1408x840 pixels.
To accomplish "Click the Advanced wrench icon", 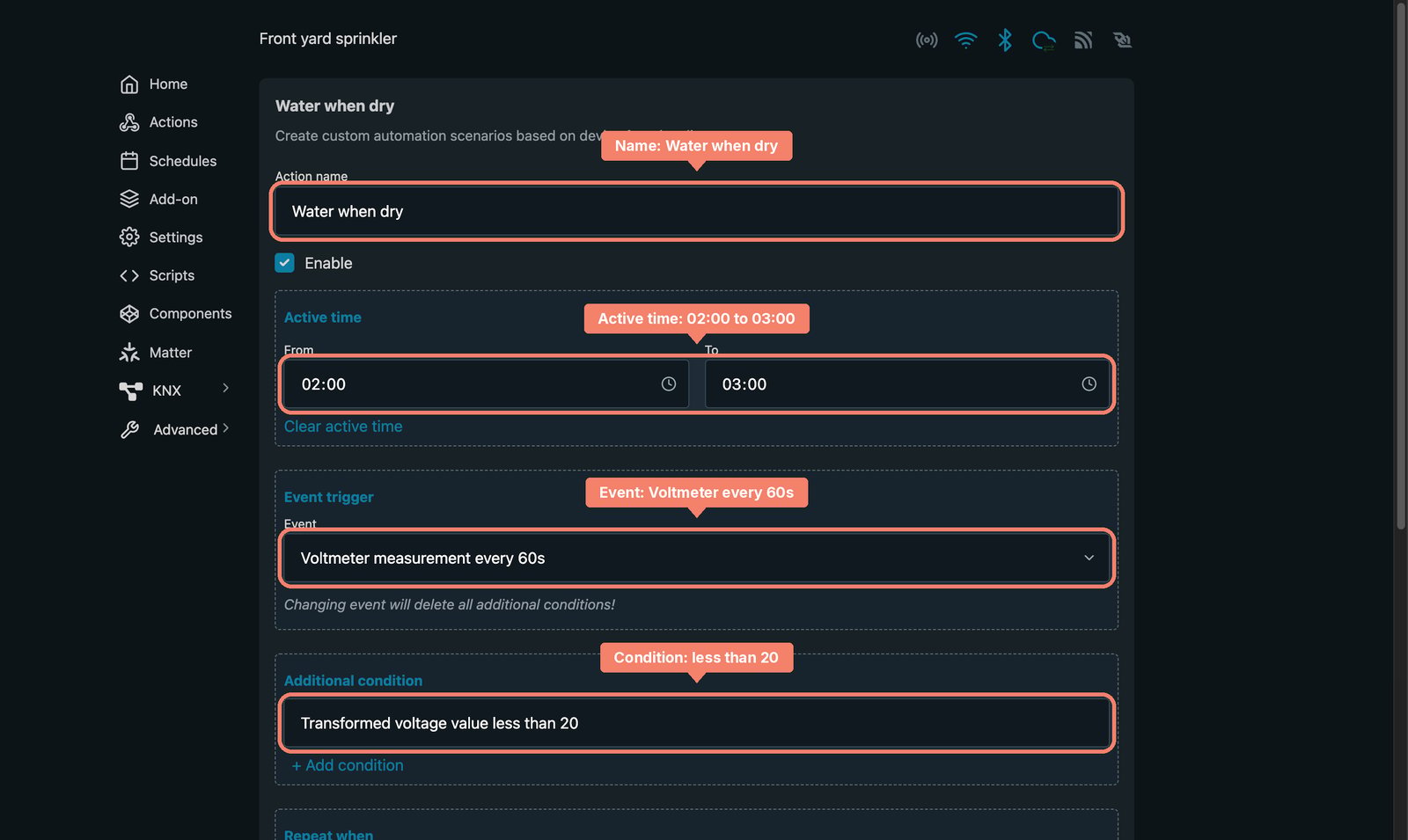I will click(x=130, y=429).
